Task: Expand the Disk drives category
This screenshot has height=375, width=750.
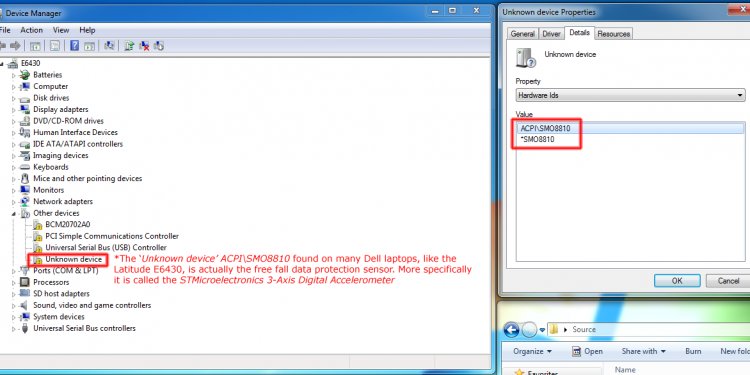Action: (14, 98)
